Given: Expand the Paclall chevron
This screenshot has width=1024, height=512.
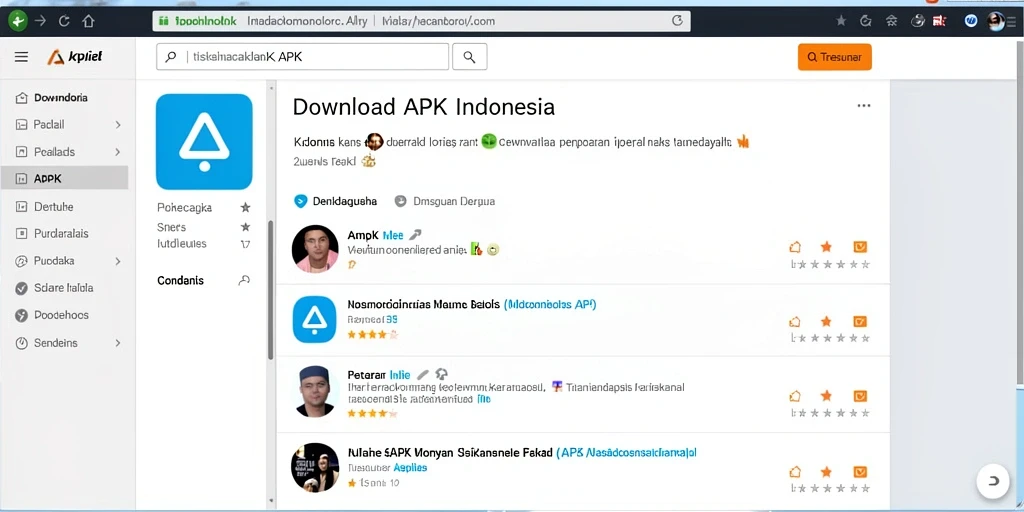Looking at the screenshot, I should tap(118, 124).
